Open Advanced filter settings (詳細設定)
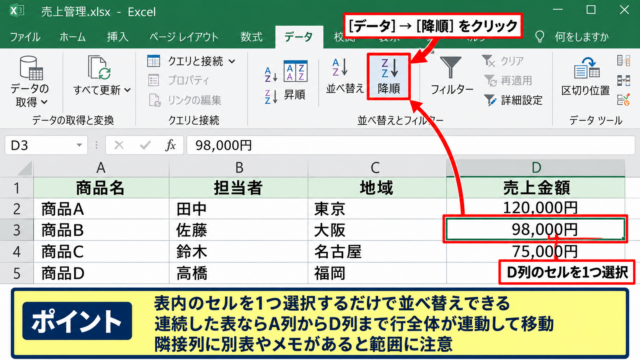The width and height of the screenshot is (640, 360). point(513,100)
